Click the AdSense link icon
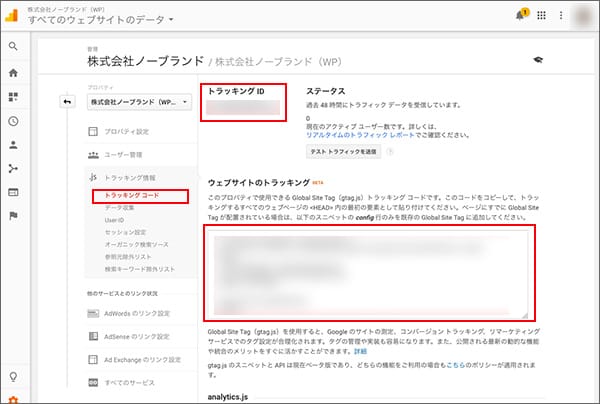 [x=93, y=336]
